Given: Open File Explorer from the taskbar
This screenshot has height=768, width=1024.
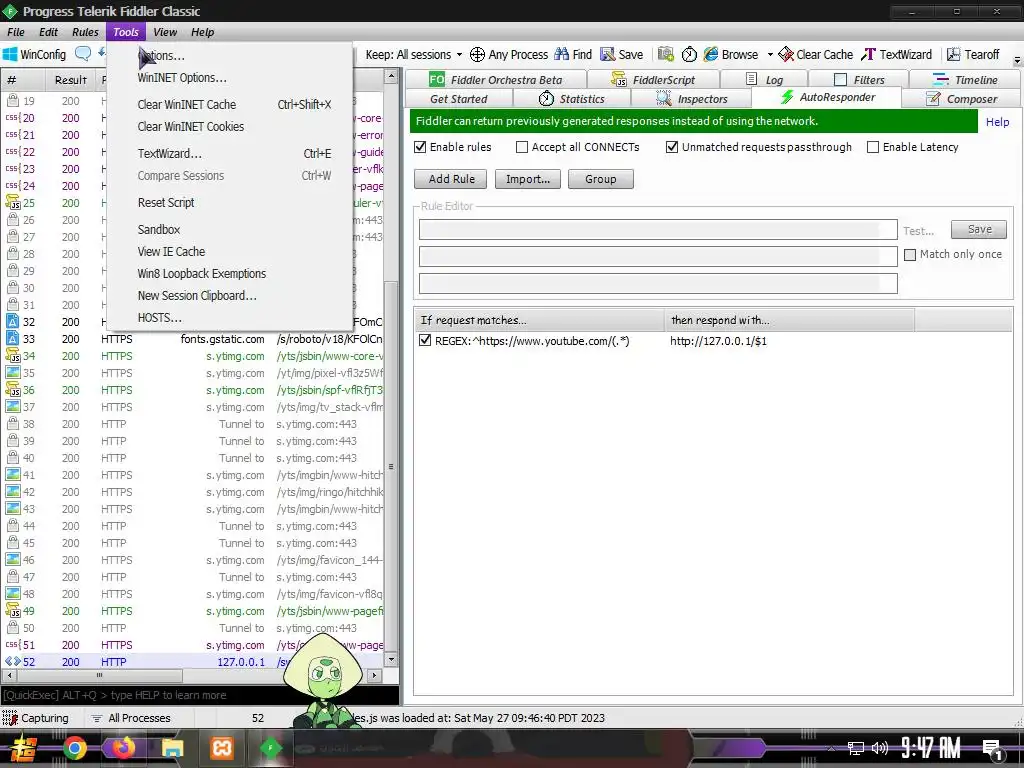Looking at the screenshot, I should 173,748.
